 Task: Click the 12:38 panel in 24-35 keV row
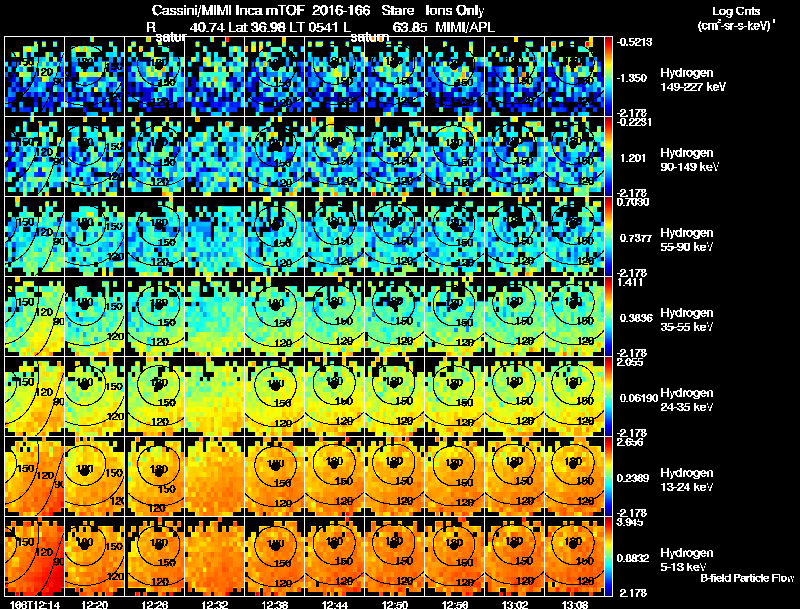pos(274,396)
